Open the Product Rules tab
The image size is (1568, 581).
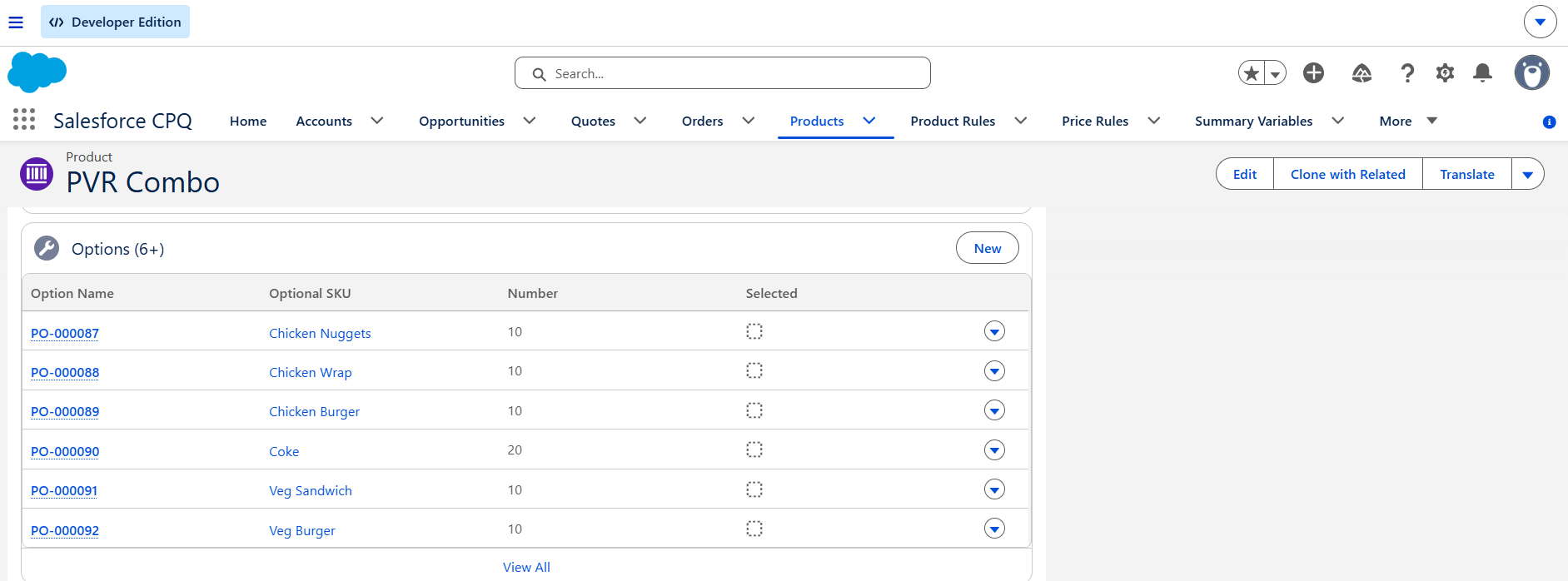[x=953, y=121]
